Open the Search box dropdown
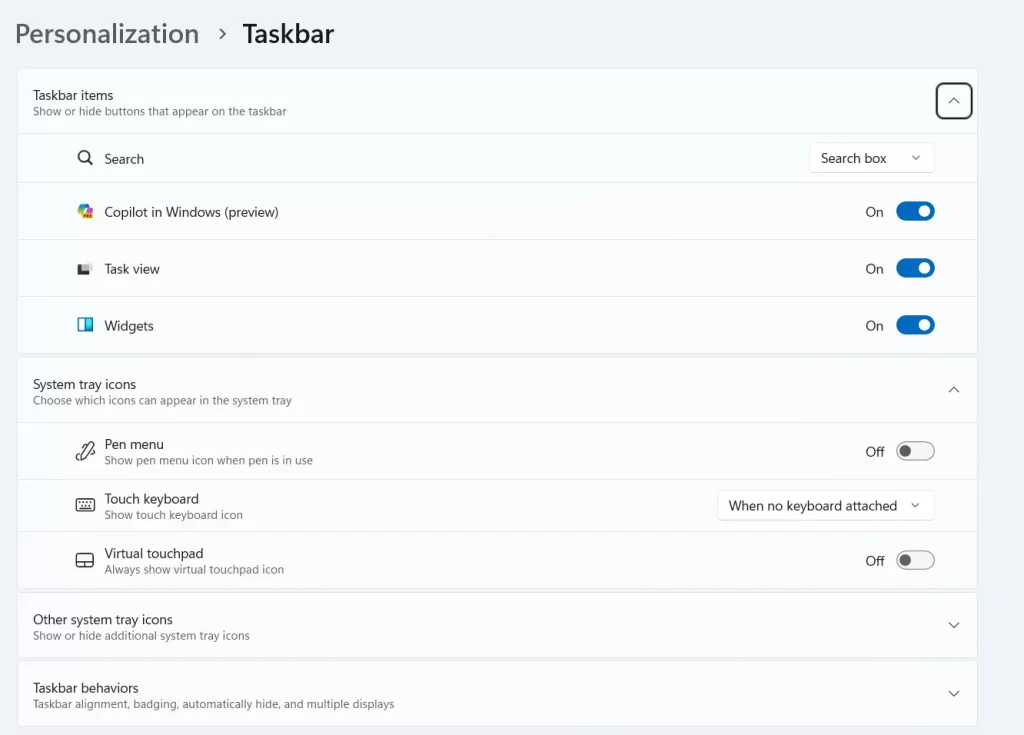The image size is (1024, 735). [x=872, y=158]
